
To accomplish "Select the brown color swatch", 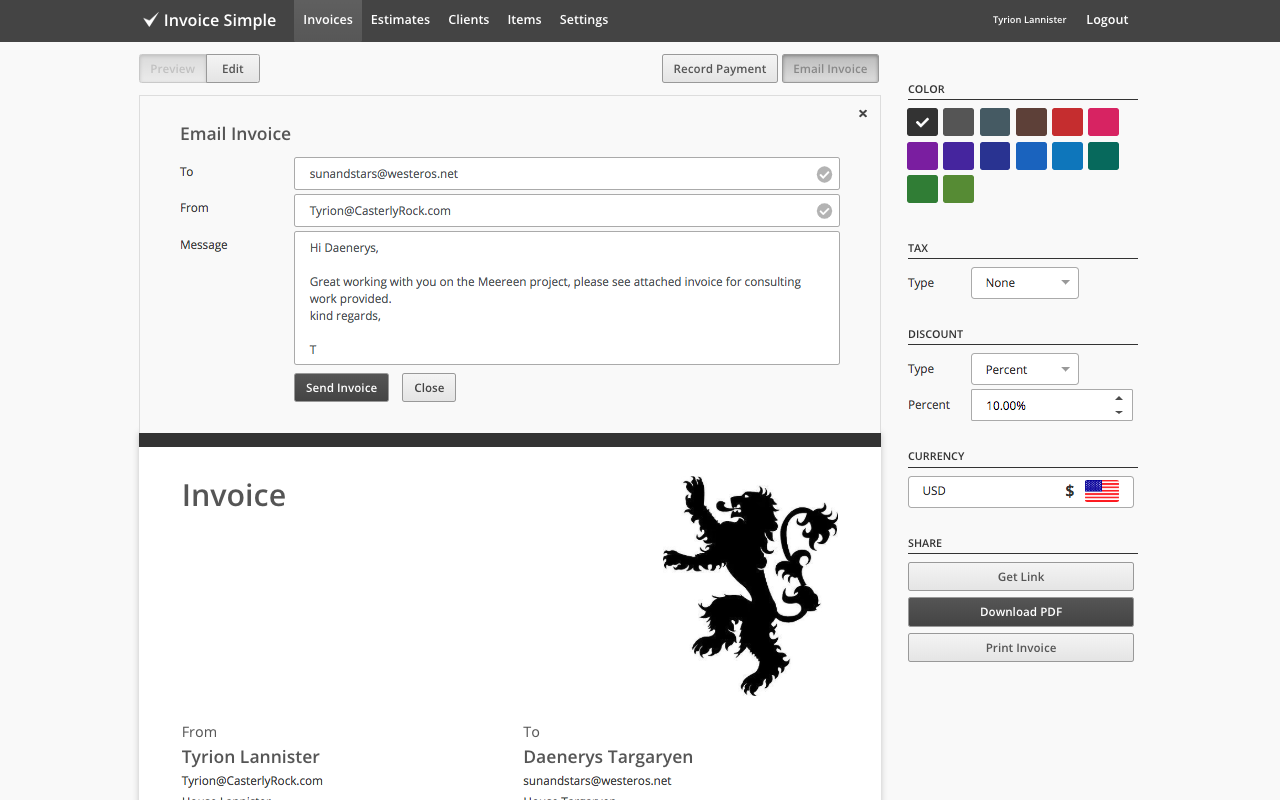I will click(1031, 122).
